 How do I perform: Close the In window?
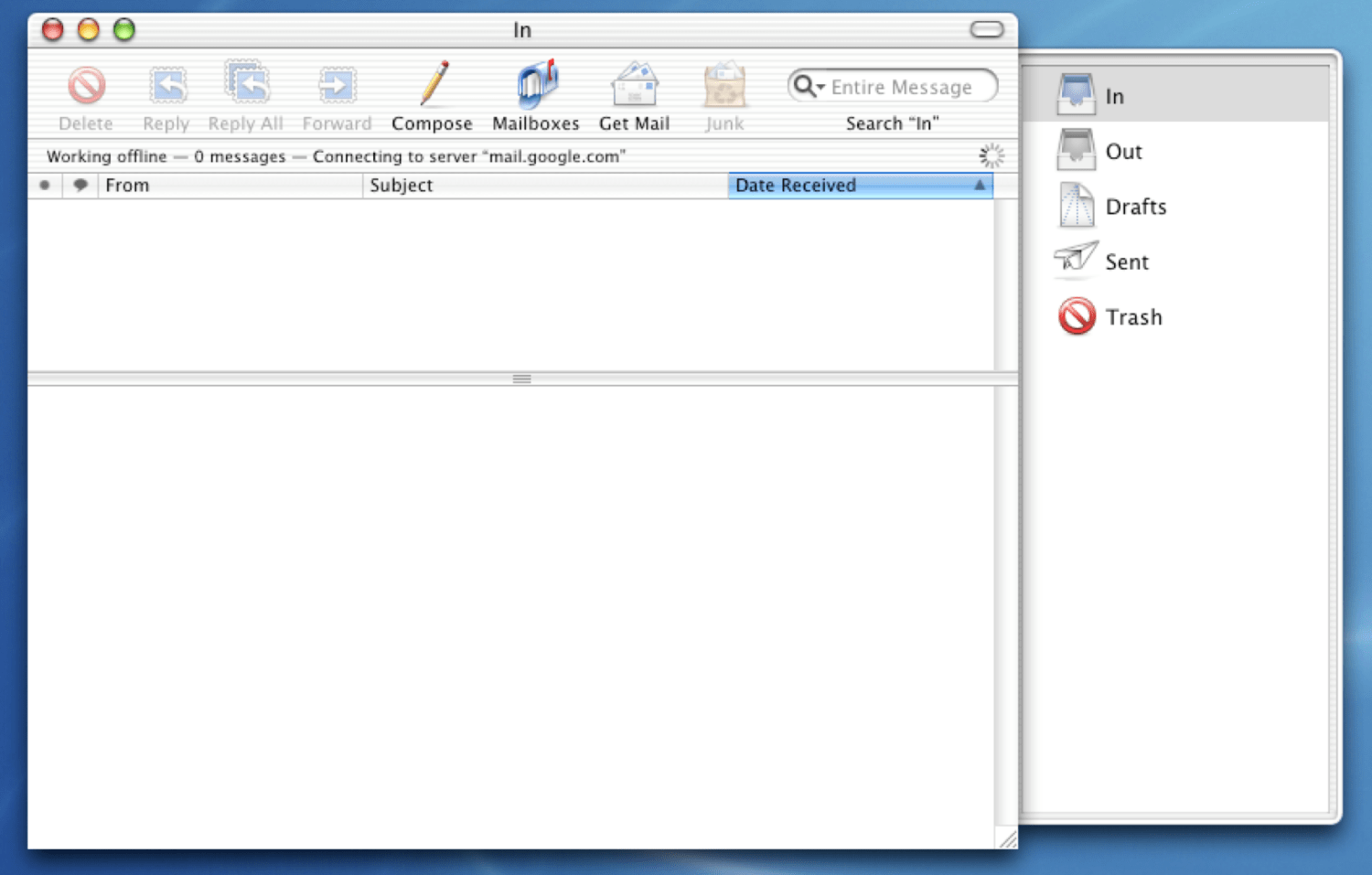point(53,30)
